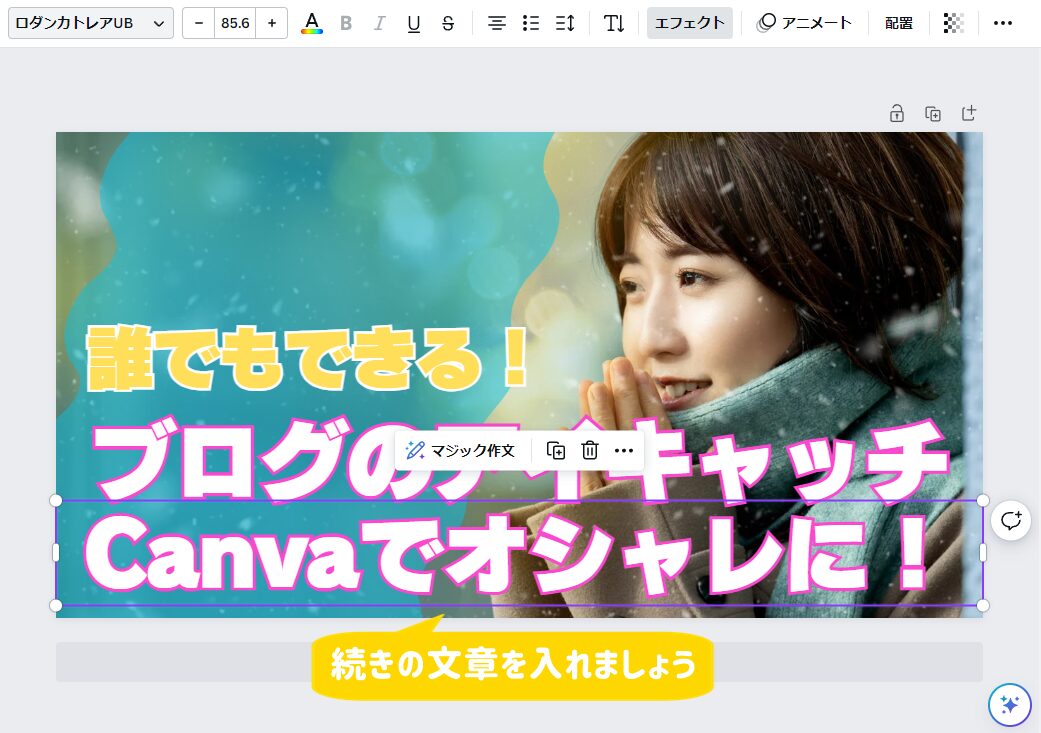Open line spacing settings
Screen dimensions: 1041x733
[x=565, y=23]
